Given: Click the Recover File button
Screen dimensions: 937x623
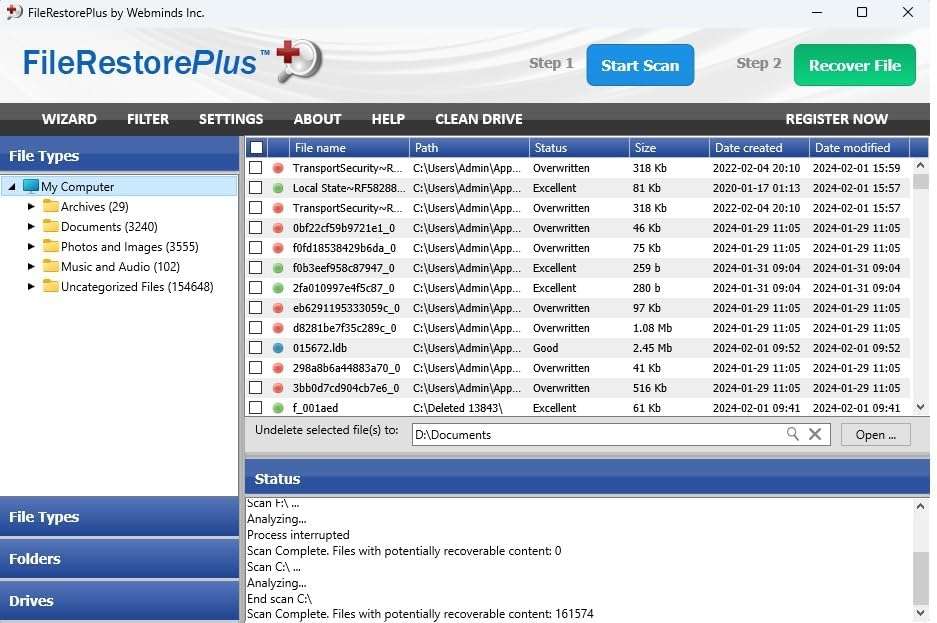Looking at the screenshot, I should coord(855,65).
